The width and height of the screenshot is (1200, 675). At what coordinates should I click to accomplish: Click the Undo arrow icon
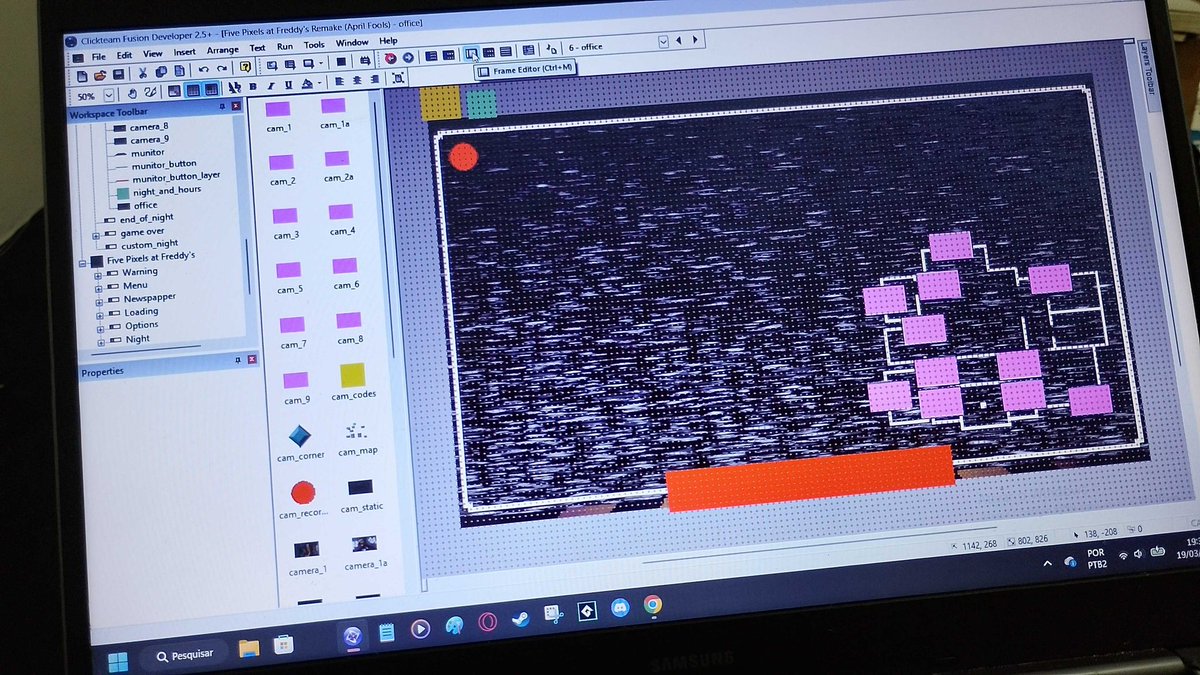coord(203,69)
